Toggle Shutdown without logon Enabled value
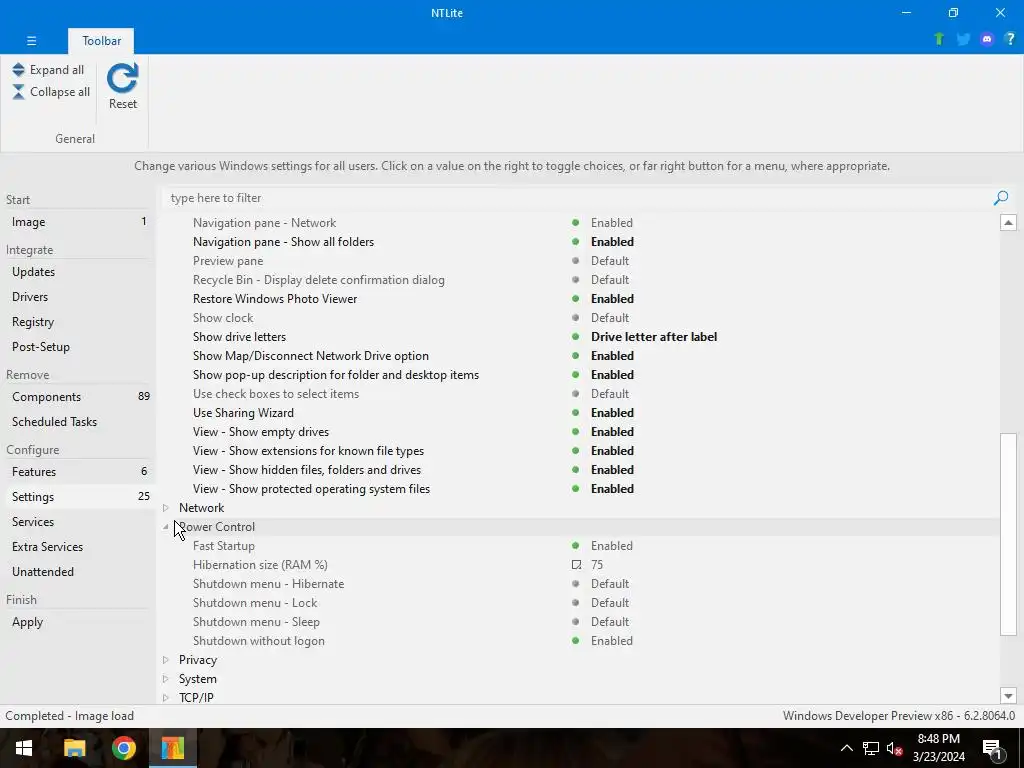This screenshot has height=768, width=1024. (x=612, y=641)
